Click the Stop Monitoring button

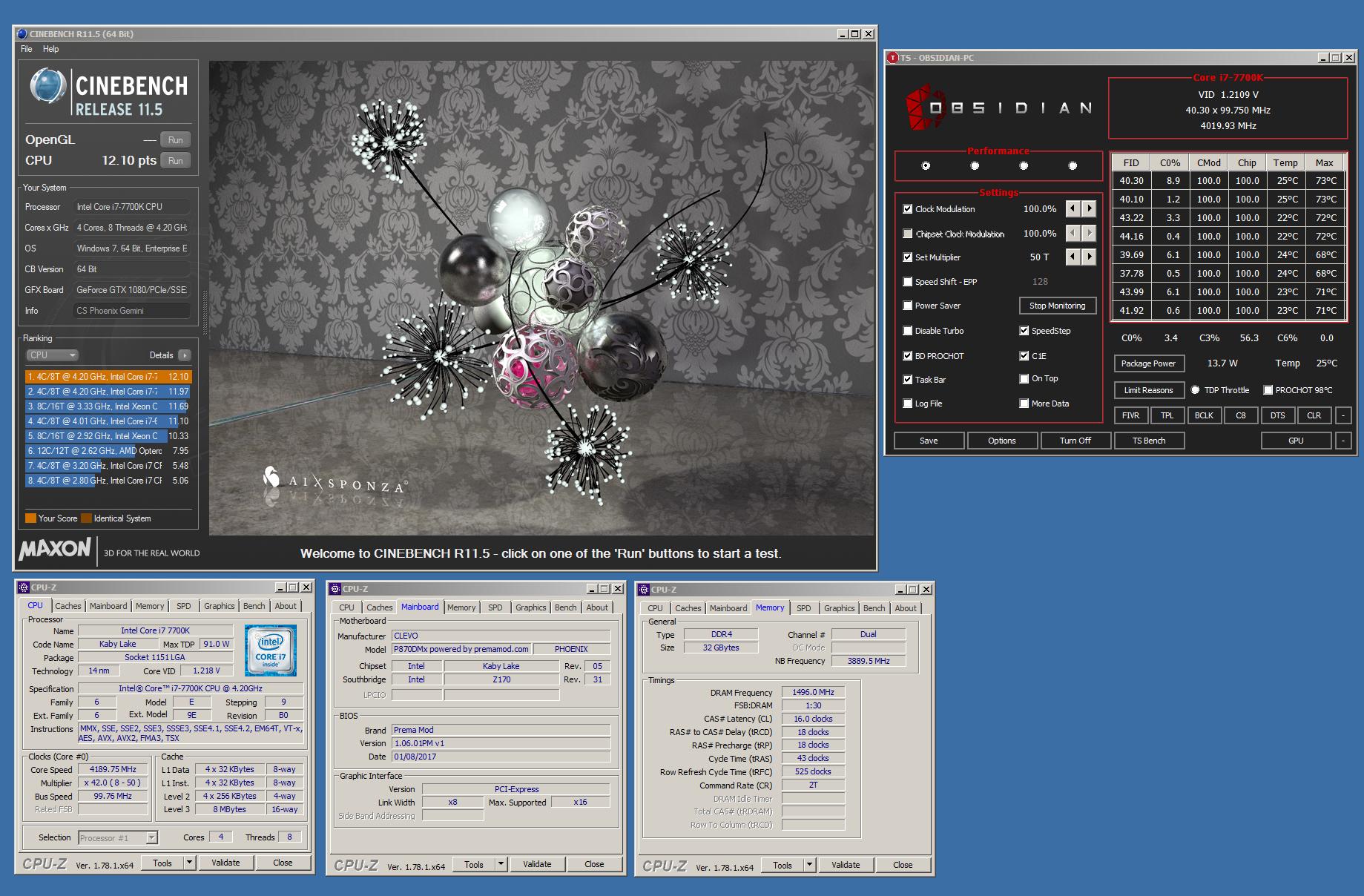click(x=1057, y=306)
